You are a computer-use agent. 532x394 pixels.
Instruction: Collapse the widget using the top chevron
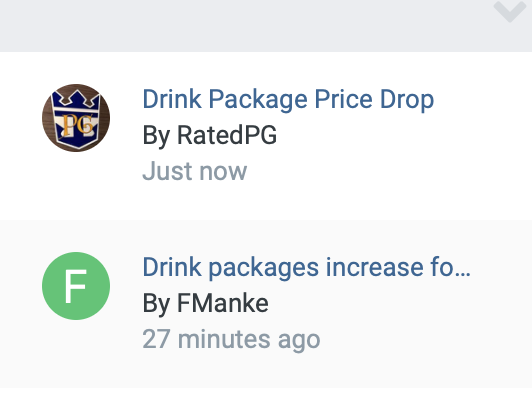510,11
